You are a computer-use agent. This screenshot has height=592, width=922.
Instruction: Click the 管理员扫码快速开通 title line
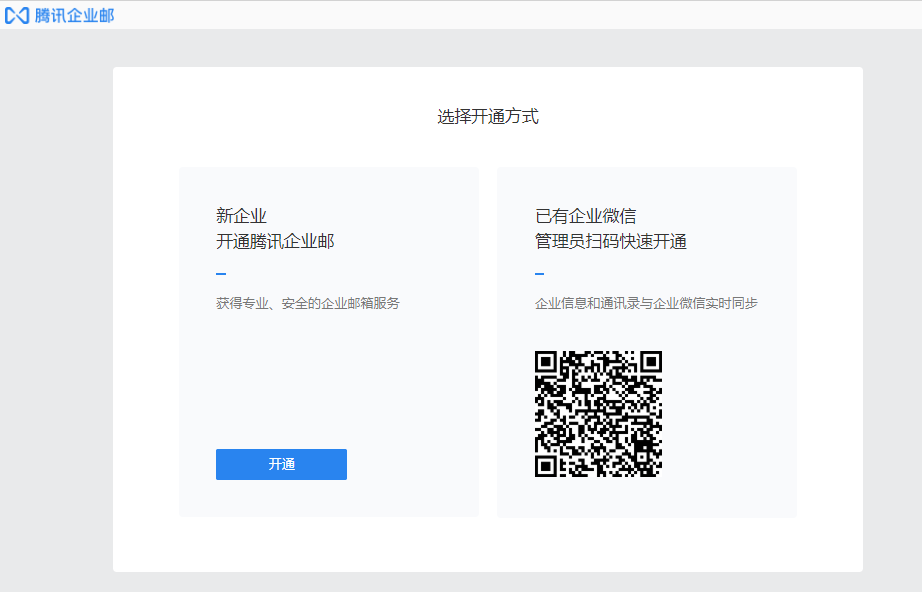click(611, 242)
